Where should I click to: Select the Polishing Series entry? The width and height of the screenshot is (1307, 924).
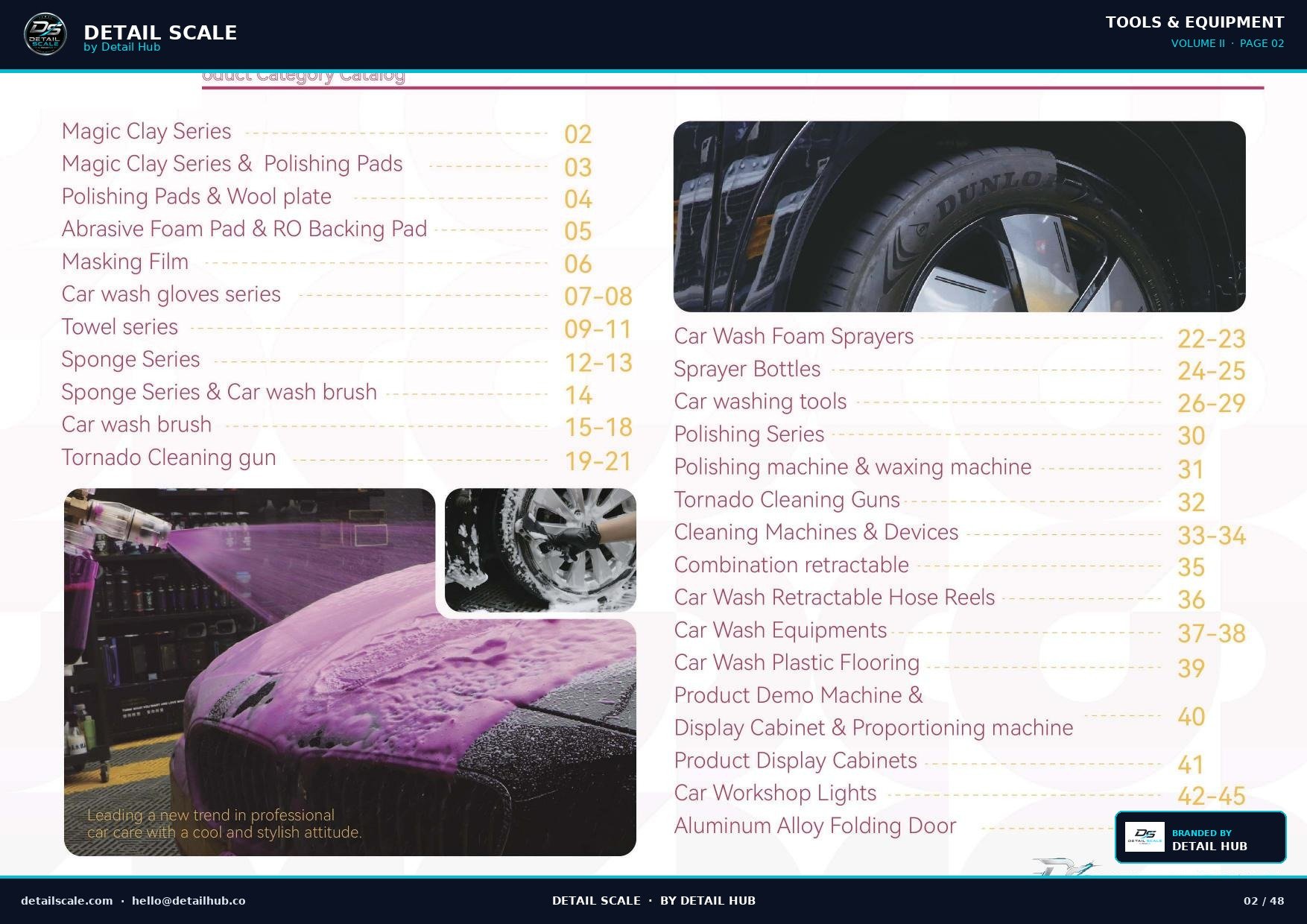[x=749, y=434]
